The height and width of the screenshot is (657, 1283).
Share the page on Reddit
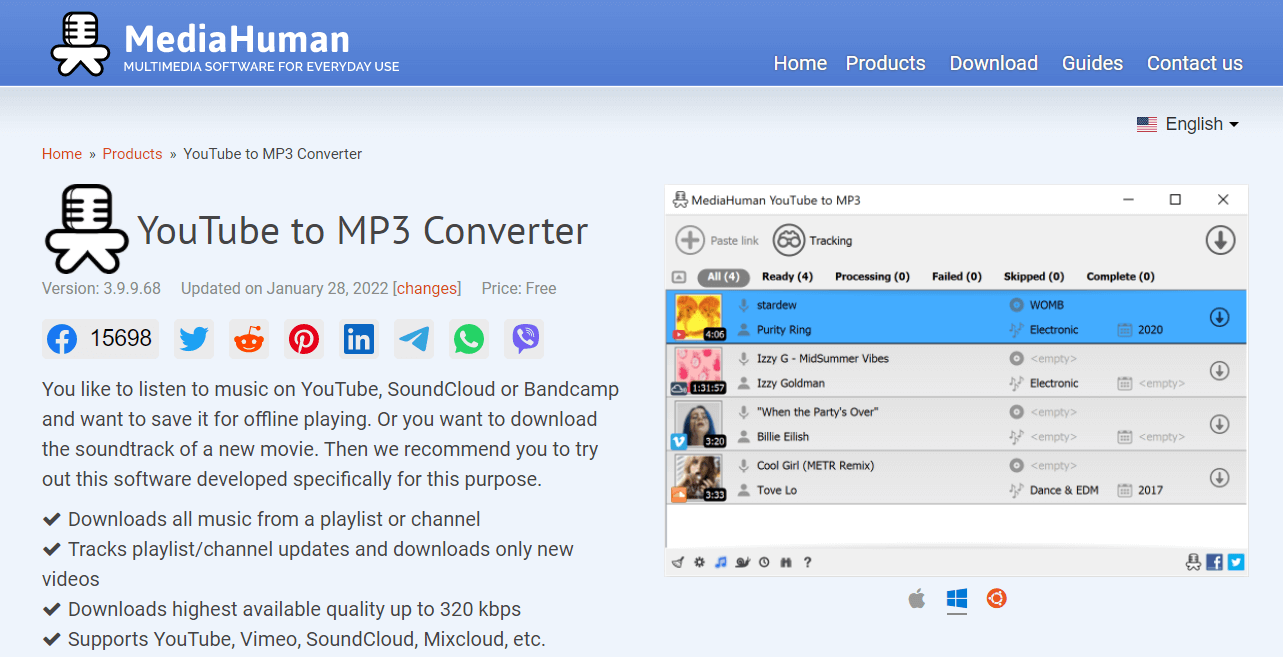pyautogui.click(x=249, y=339)
